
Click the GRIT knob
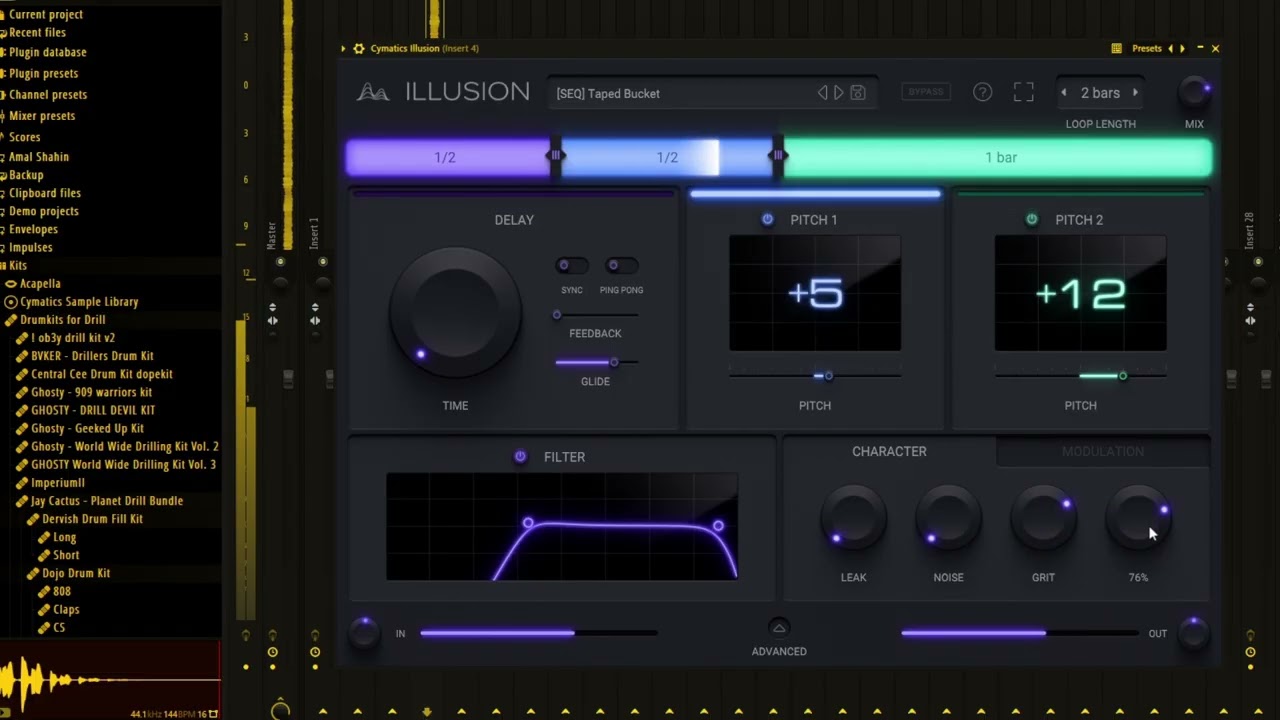[x=1043, y=520]
